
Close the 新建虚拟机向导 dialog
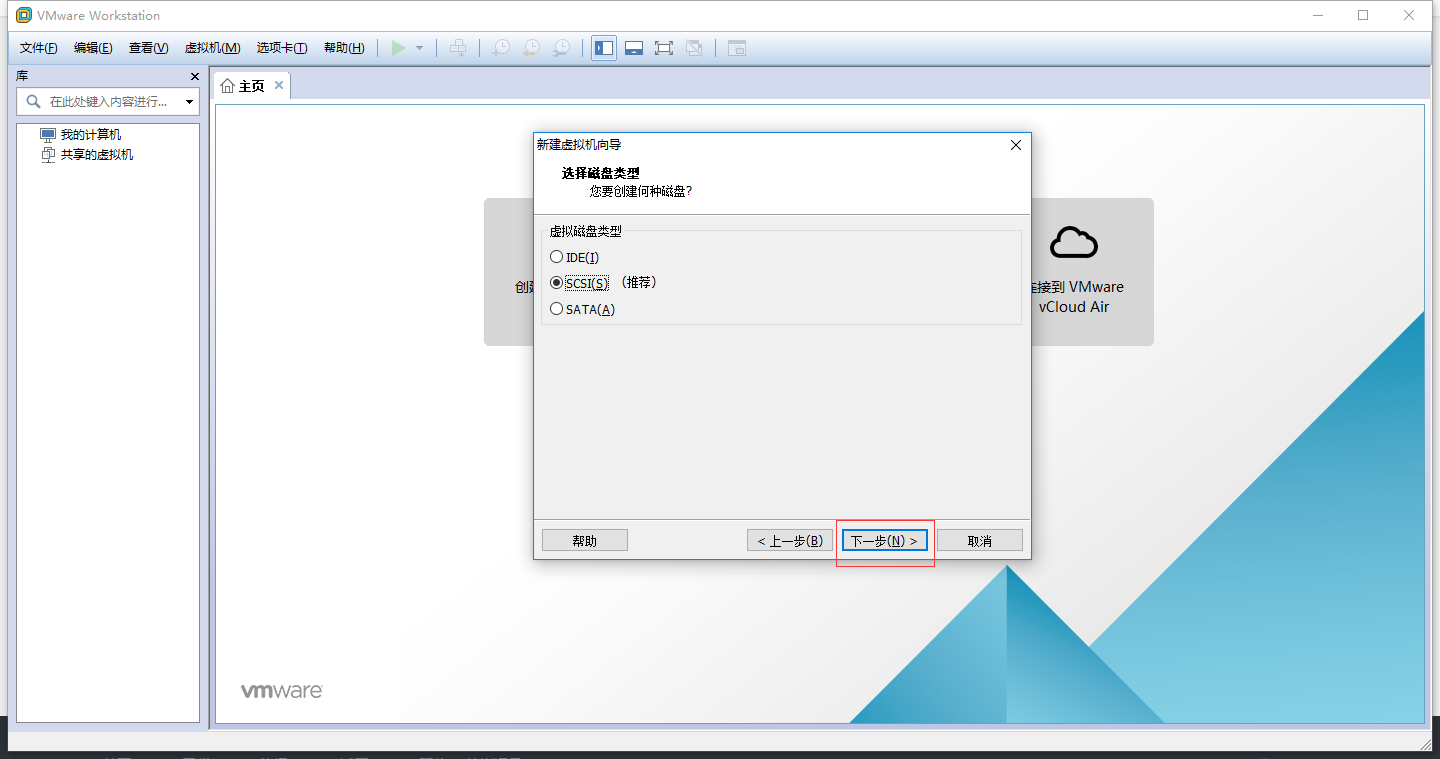tap(1016, 145)
